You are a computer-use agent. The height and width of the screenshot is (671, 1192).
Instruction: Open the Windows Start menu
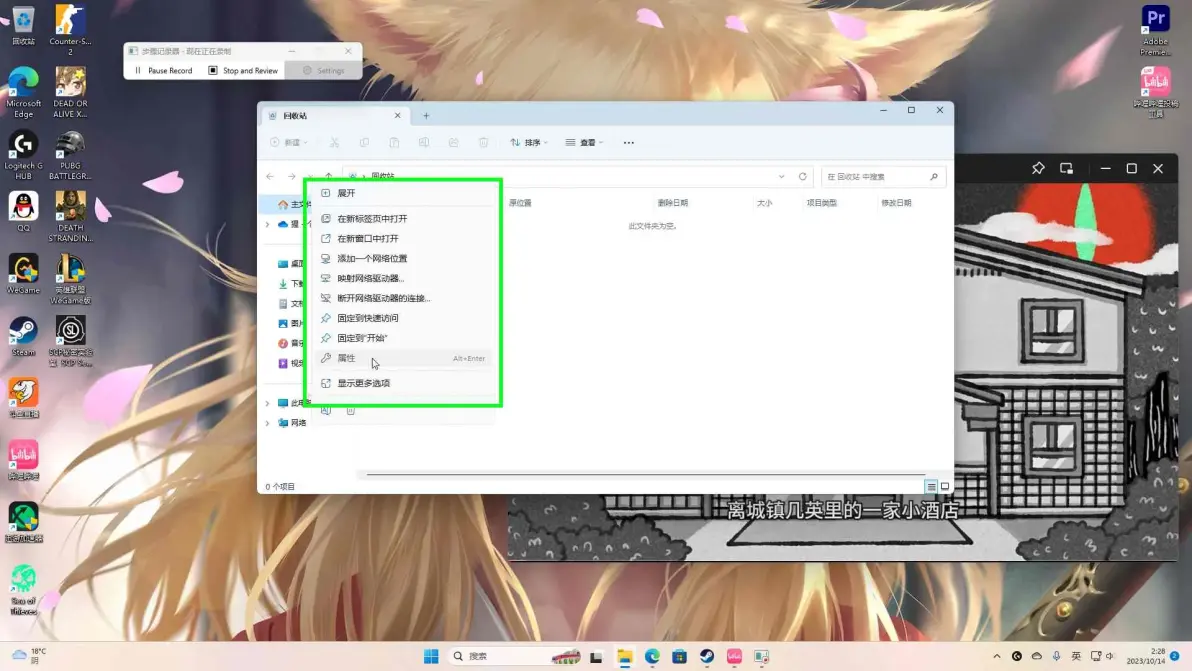click(431, 657)
